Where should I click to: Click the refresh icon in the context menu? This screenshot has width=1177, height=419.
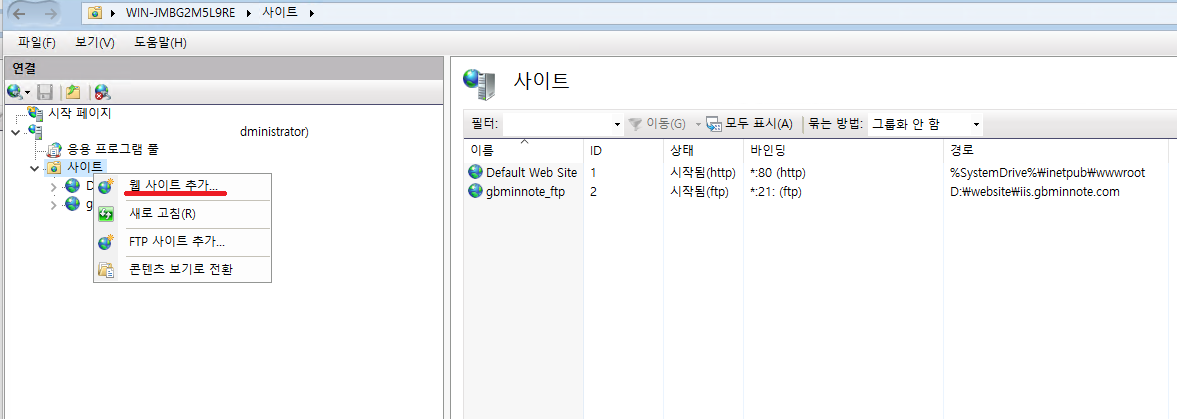tap(107, 214)
